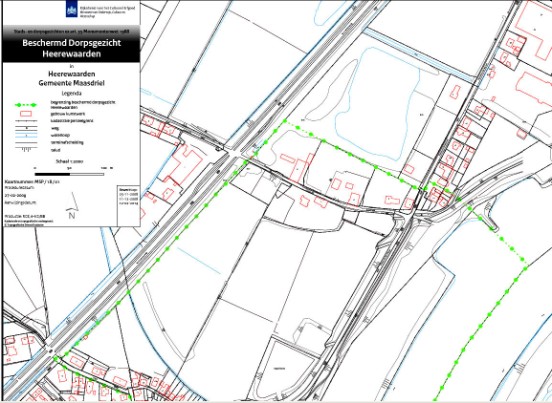This screenshot has width=552, height=403.
Task: Click the talud tick-mark legend symbol
Action: [26, 149]
